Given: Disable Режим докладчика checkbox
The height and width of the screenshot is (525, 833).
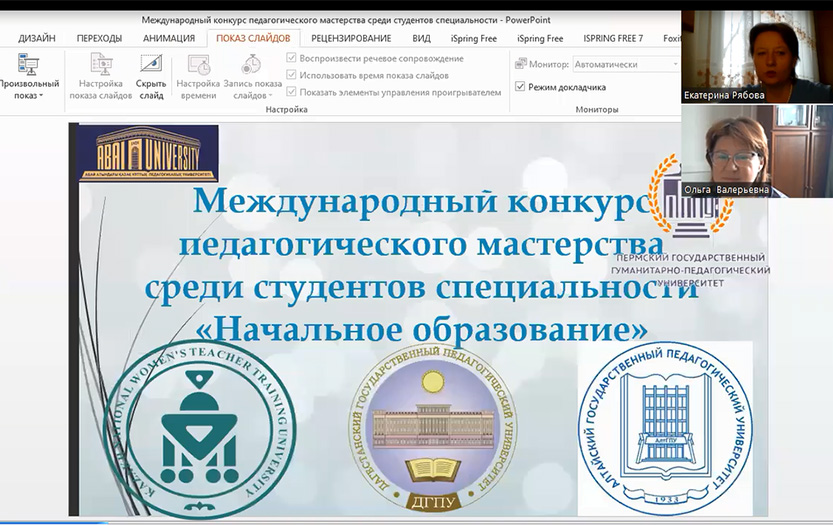Looking at the screenshot, I should [x=520, y=87].
